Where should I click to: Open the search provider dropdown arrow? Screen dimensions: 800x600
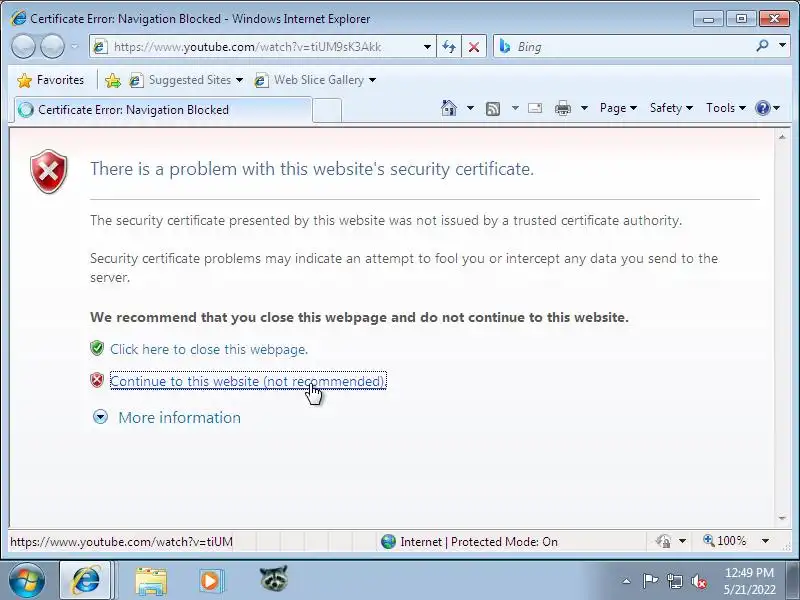[782, 45]
